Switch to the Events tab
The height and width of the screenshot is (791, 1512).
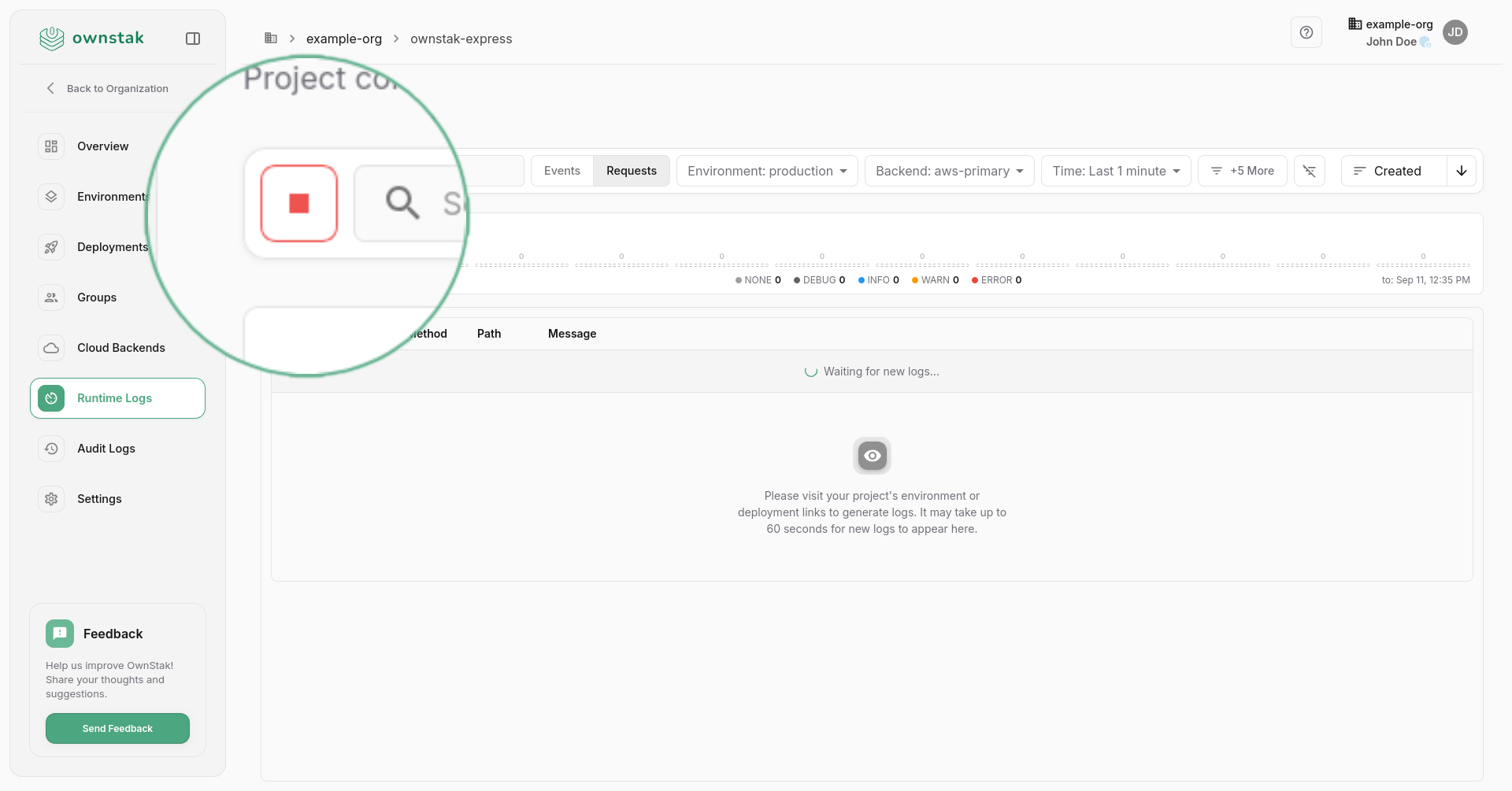click(561, 171)
